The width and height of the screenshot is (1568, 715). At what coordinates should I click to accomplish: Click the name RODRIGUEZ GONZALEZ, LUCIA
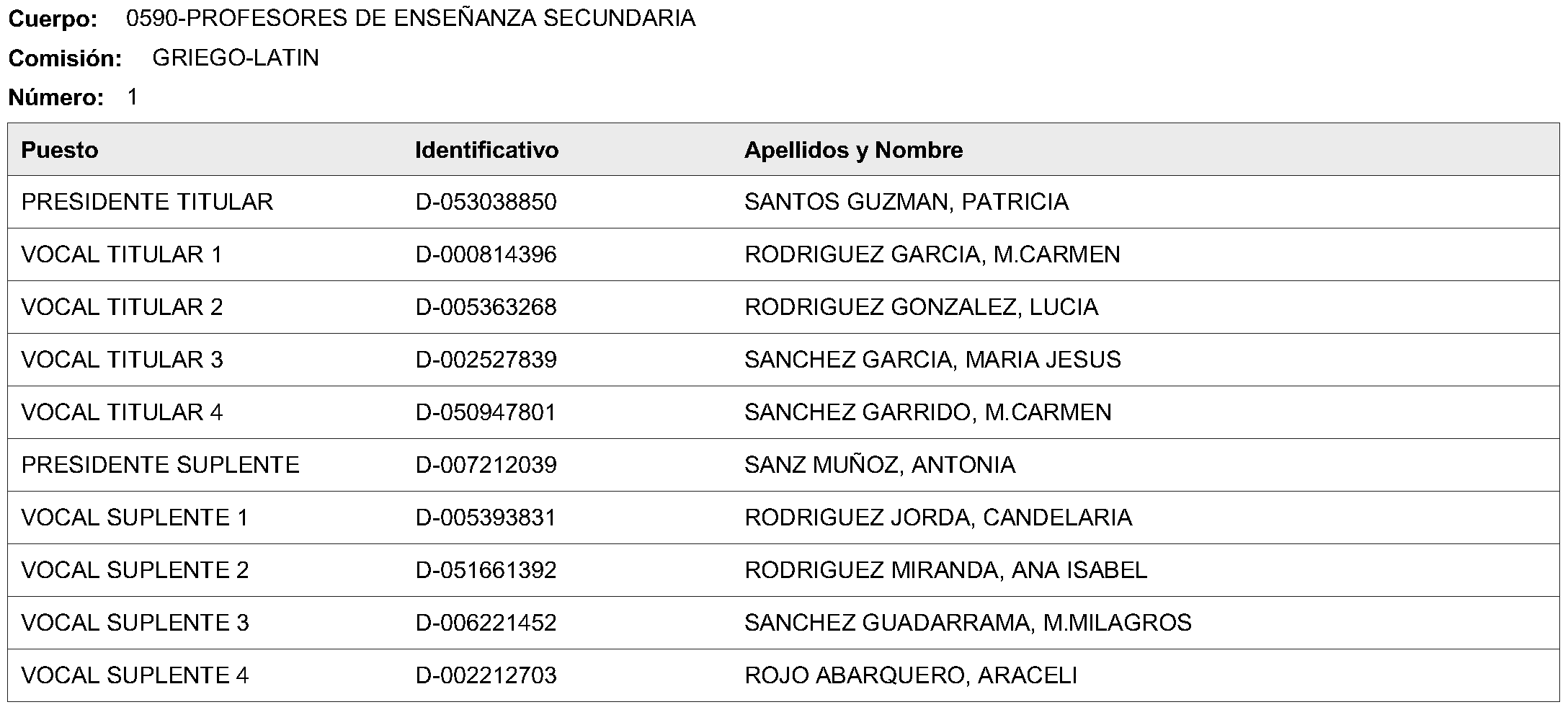point(921,307)
